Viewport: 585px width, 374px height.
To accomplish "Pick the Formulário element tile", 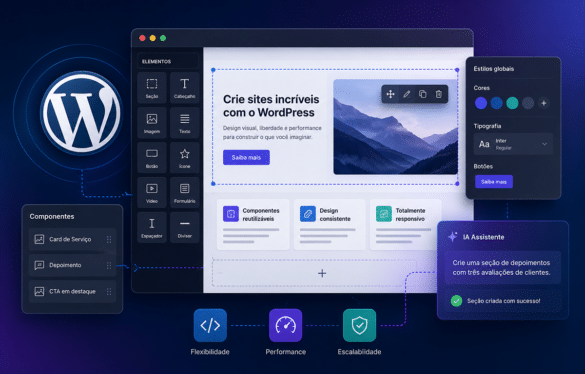I will pyautogui.click(x=184, y=193).
